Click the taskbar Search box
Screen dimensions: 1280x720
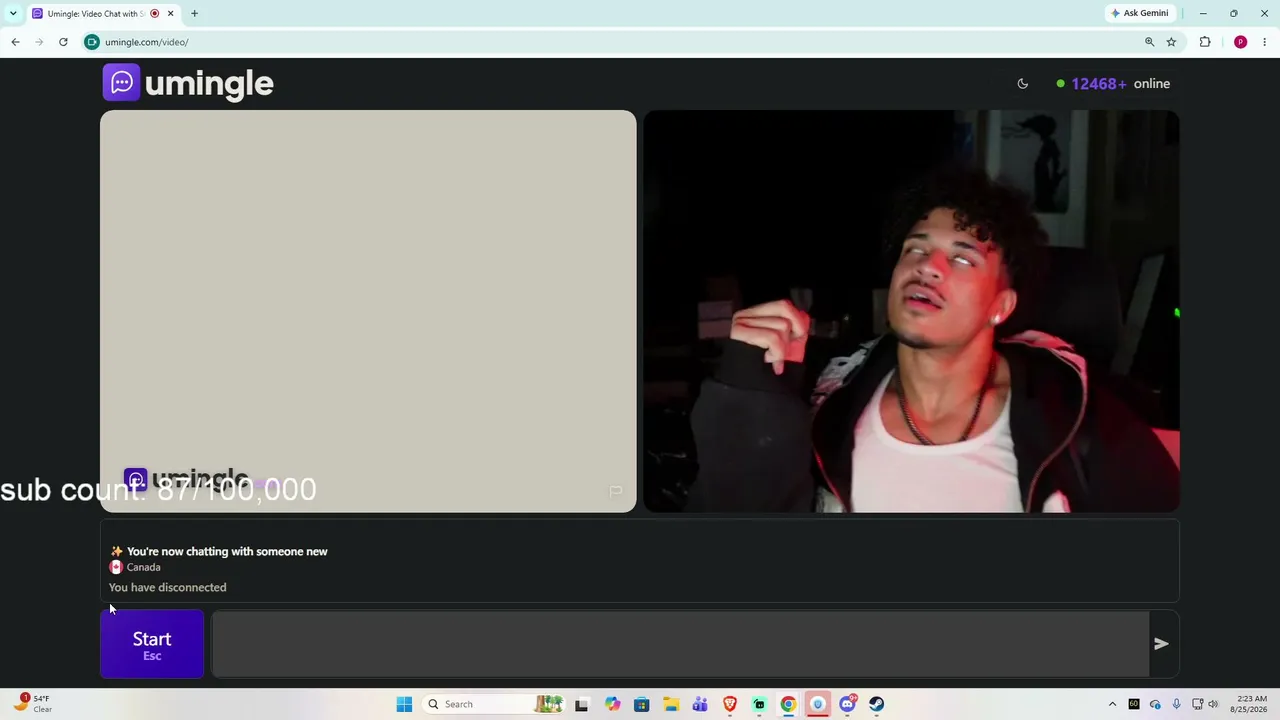493,704
